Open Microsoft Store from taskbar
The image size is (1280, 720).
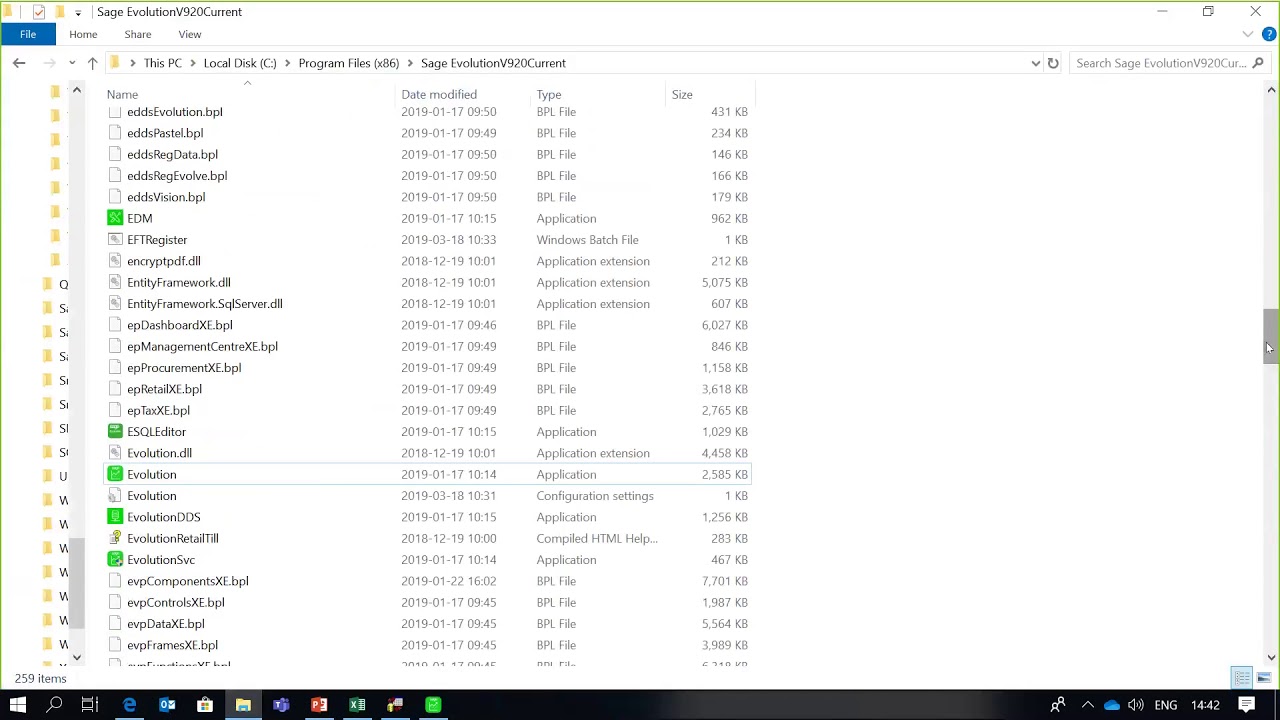tap(205, 705)
